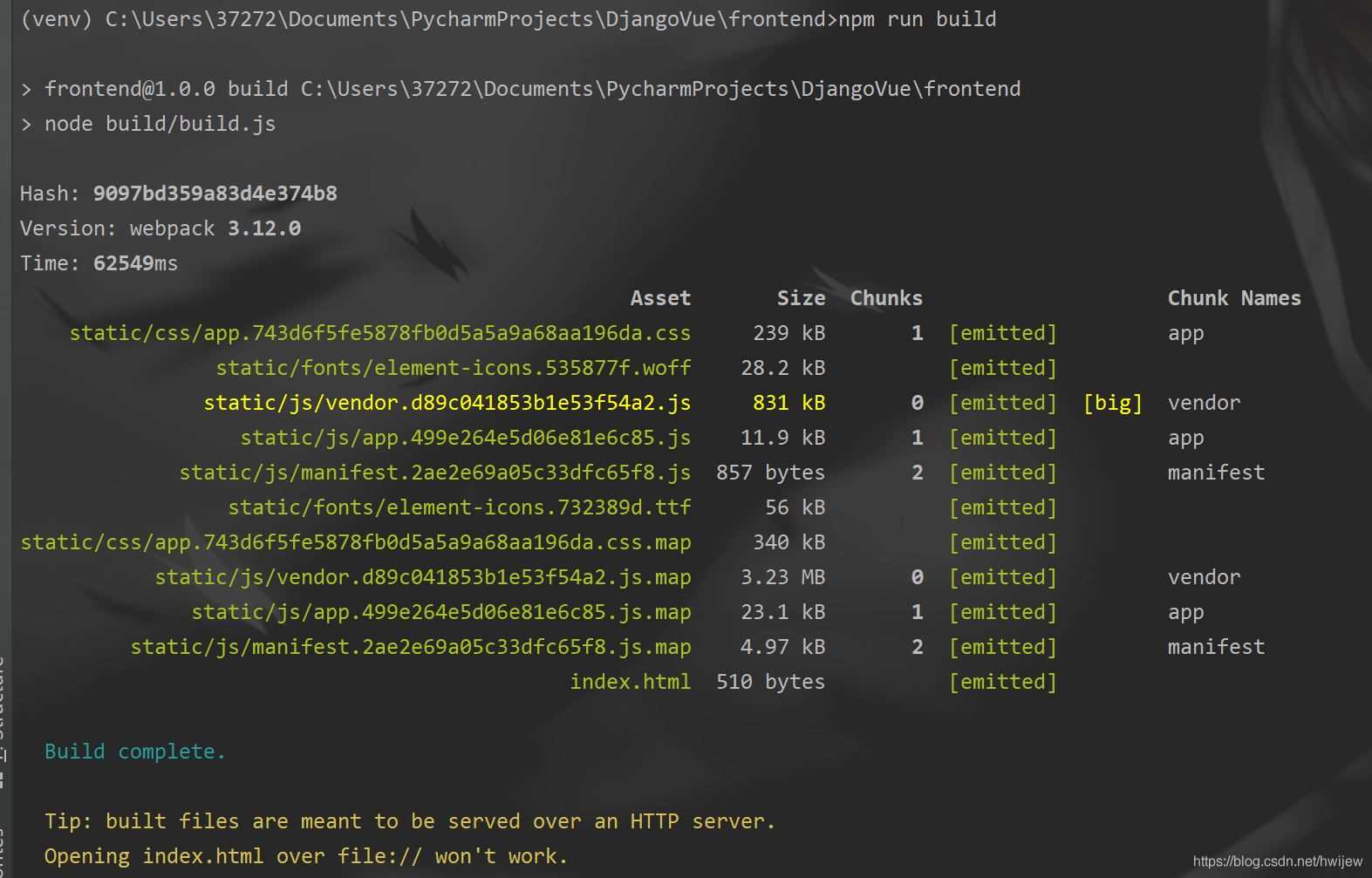
Task: Click the element-icons .woff font path
Action: coord(453,368)
